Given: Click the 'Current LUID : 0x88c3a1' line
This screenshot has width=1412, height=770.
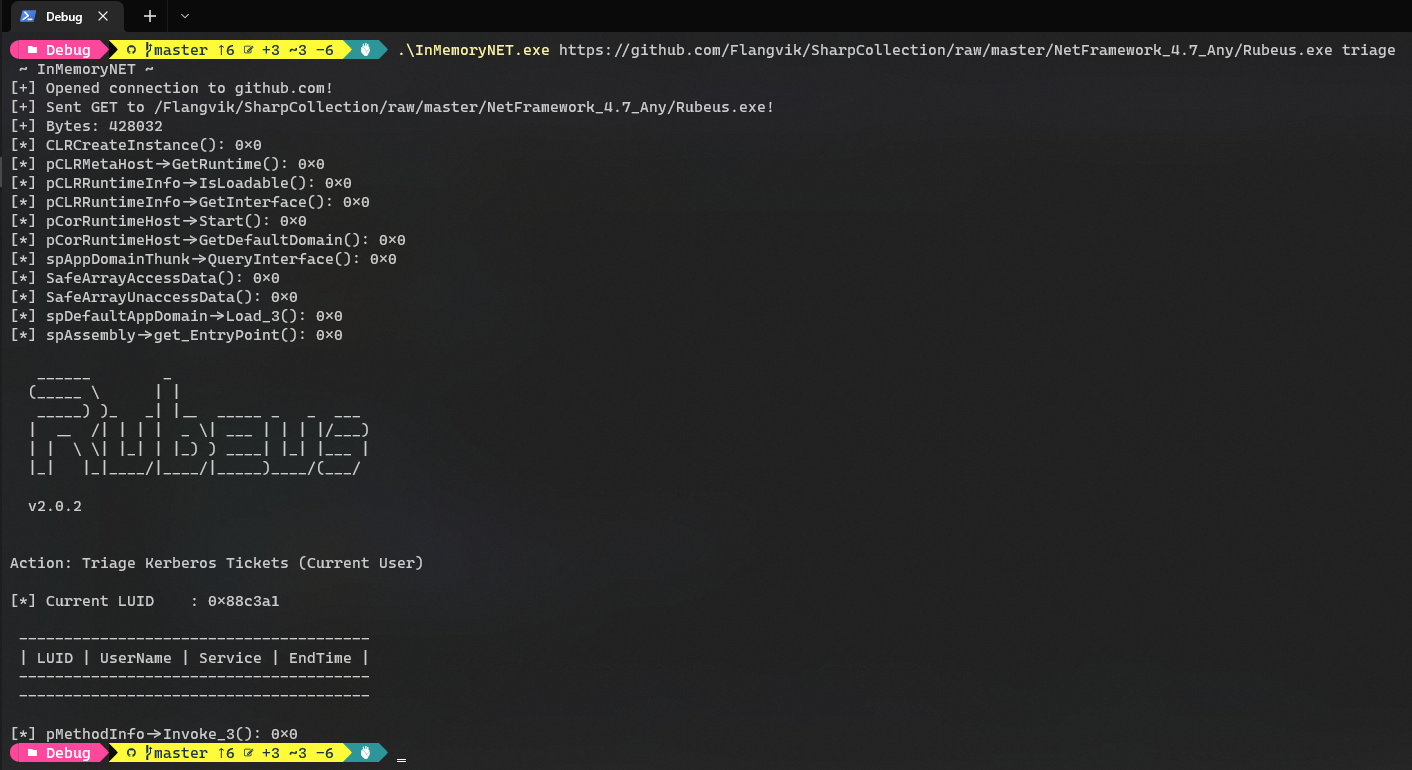Looking at the screenshot, I should [145, 601].
